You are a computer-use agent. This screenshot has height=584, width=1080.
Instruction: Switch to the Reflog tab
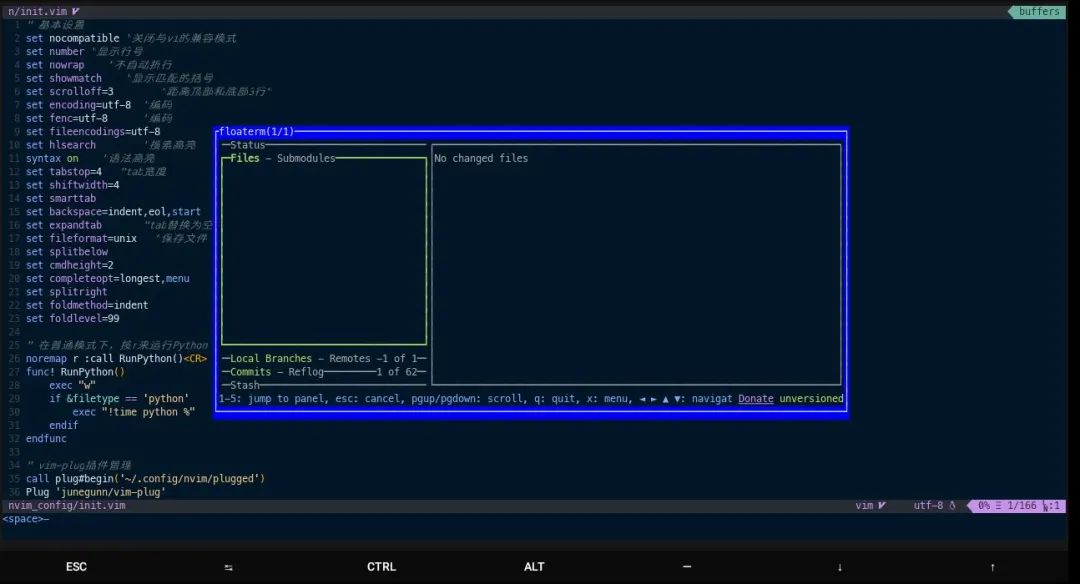click(x=306, y=372)
